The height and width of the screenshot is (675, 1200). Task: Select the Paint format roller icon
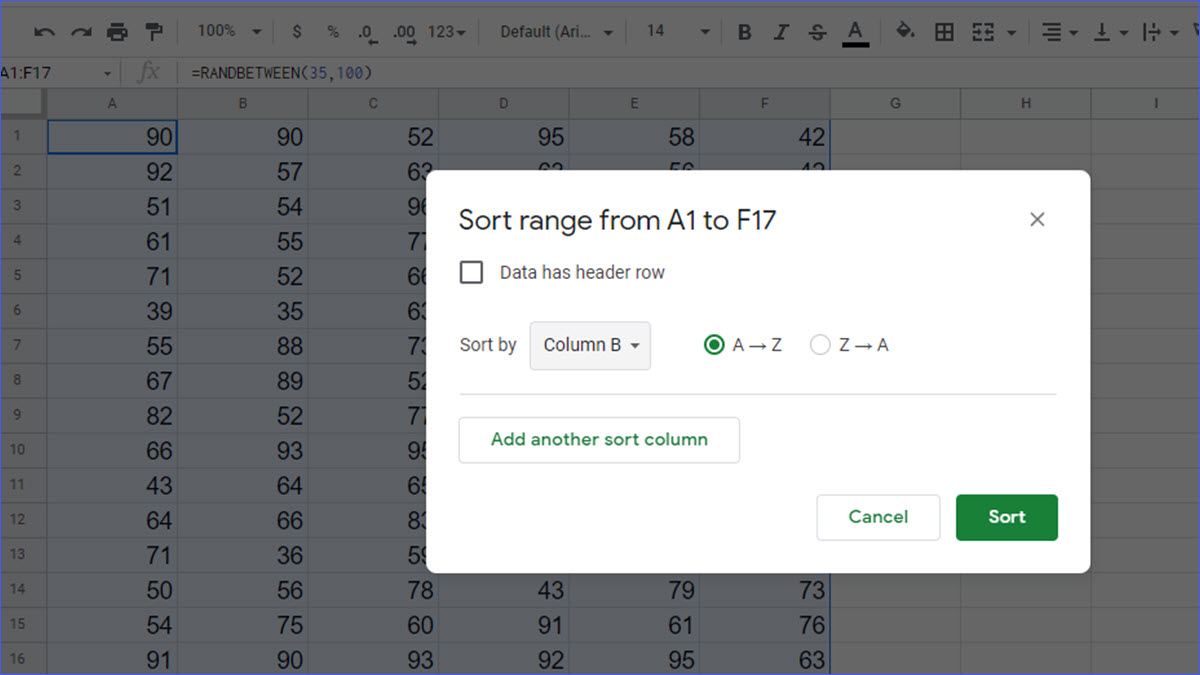(x=155, y=33)
